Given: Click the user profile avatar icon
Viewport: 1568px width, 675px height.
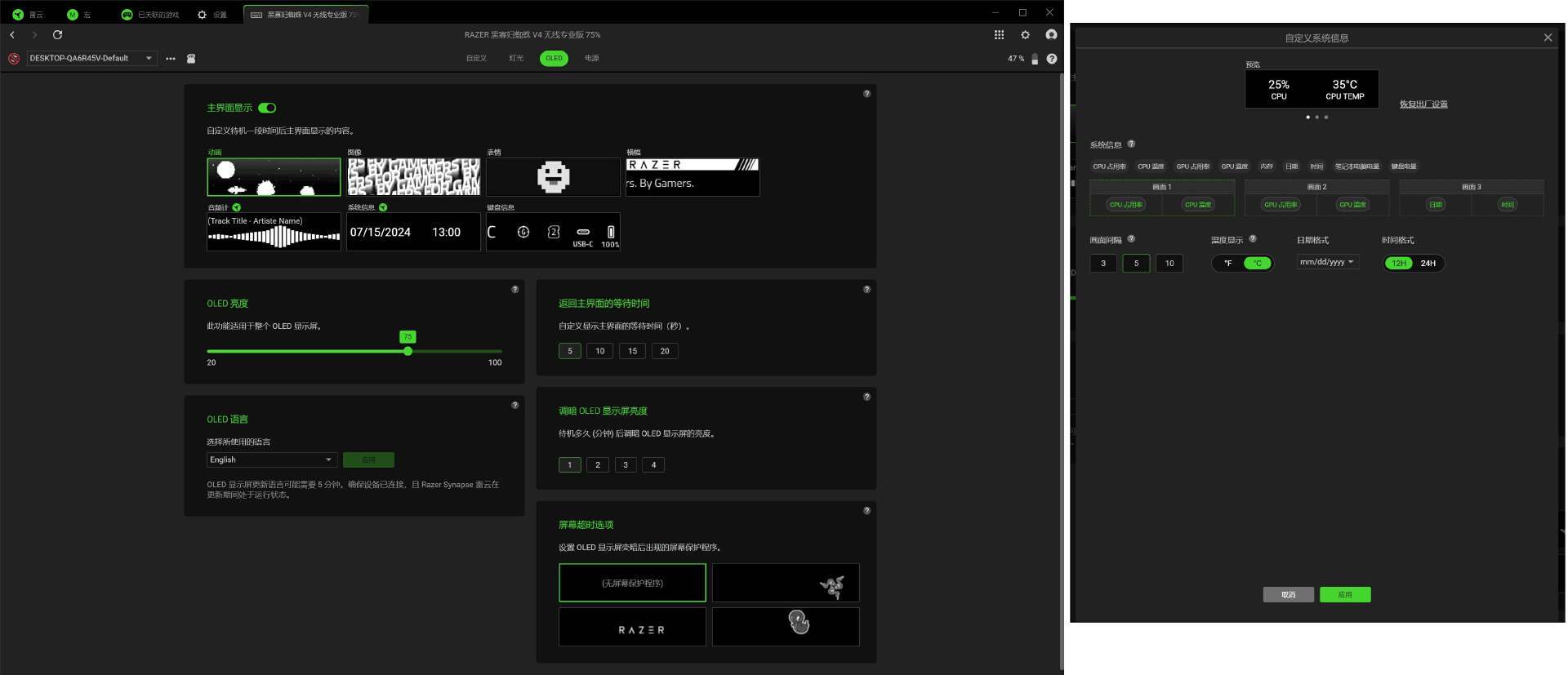Looking at the screenshot, I should tap(1052, 35).
